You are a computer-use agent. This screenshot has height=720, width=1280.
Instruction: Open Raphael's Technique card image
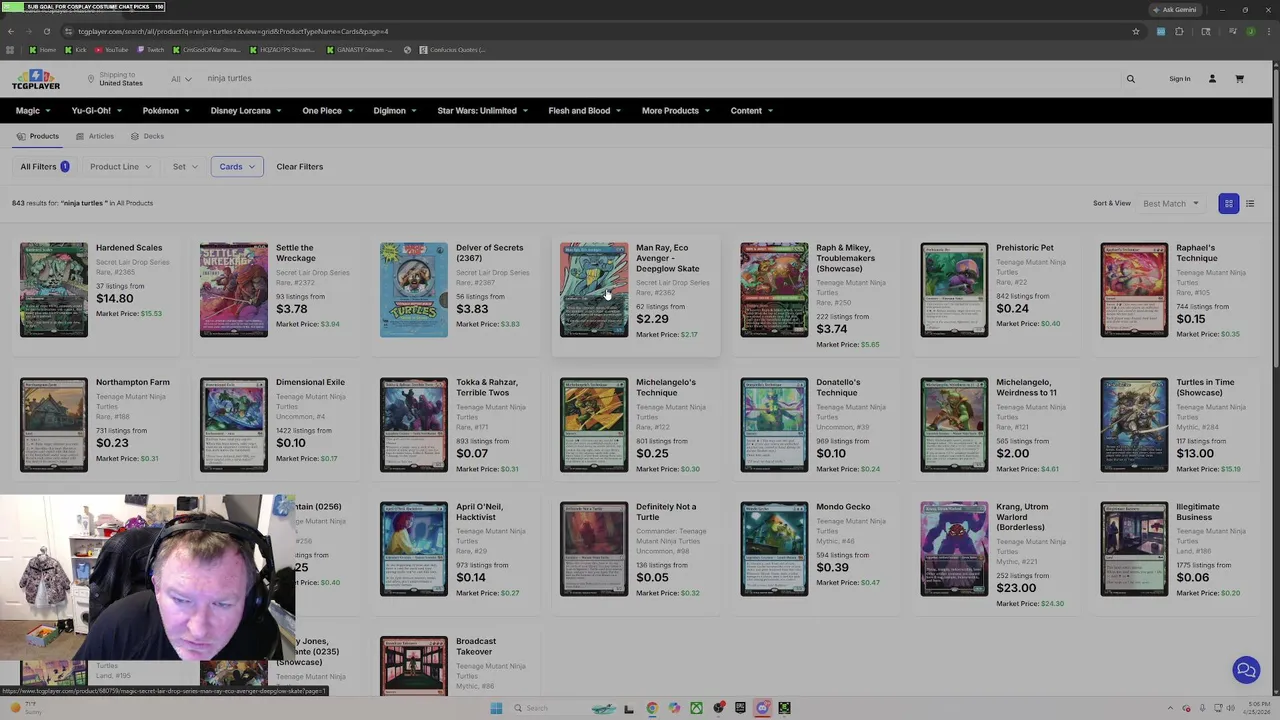tap(1134, 290)
